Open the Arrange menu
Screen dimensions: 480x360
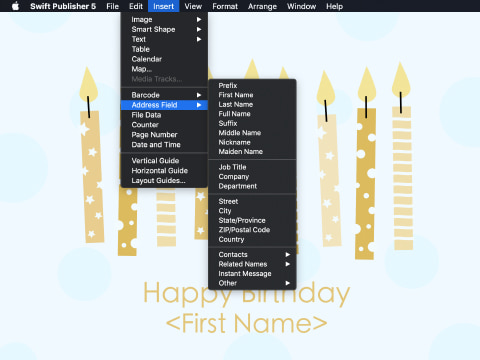point(262,6)
